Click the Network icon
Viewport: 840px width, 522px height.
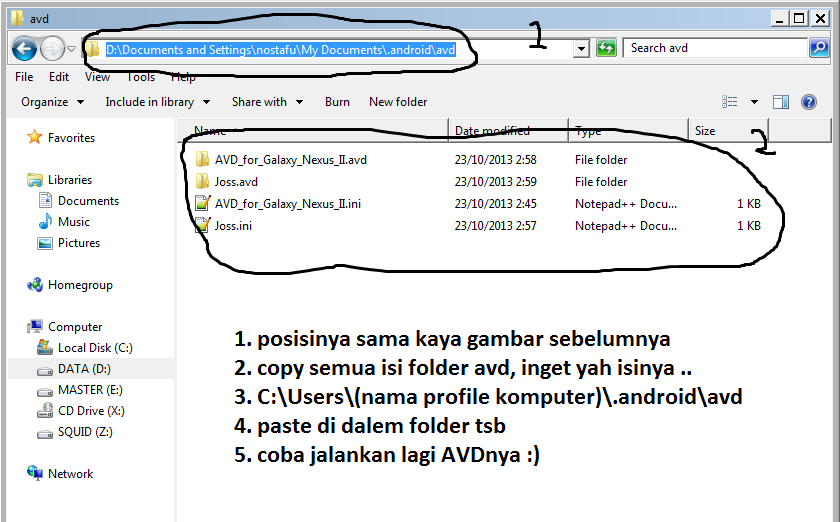pos(35,473)
